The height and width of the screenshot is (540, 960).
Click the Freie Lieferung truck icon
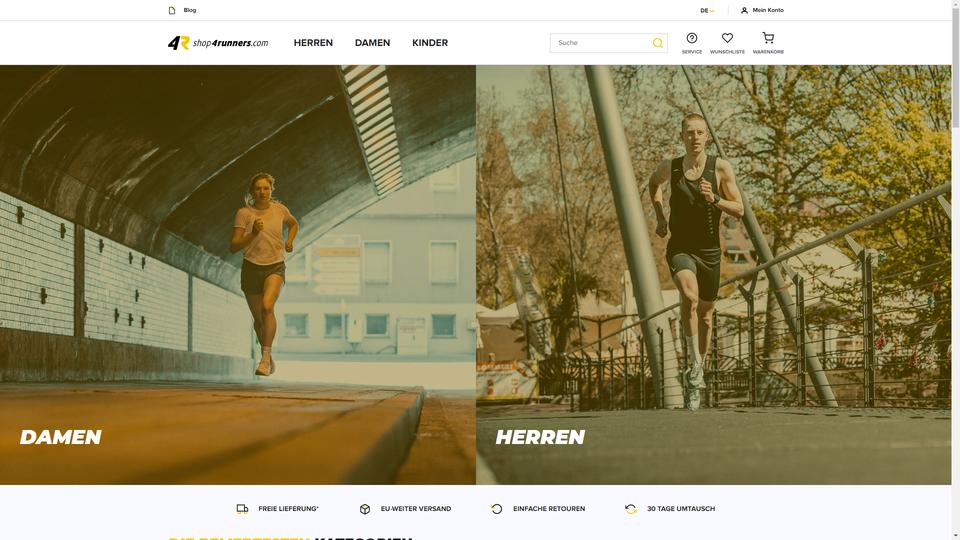242,509
